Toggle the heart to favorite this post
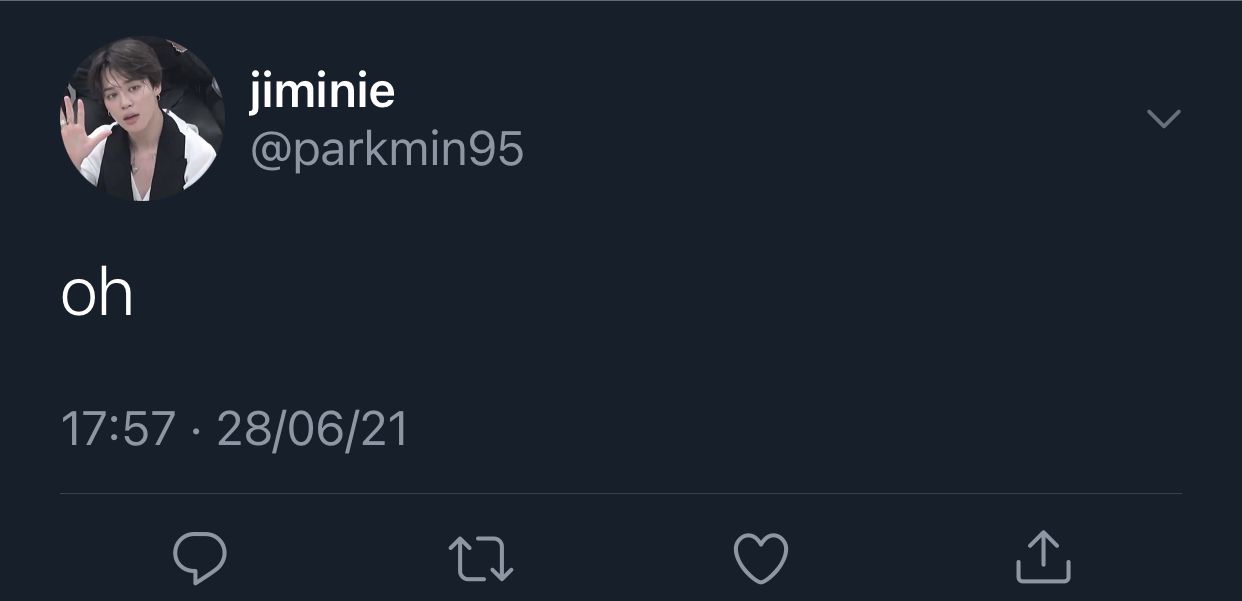Image resolution: width=1242 pixels, height=601 pixels. (761, 558)
